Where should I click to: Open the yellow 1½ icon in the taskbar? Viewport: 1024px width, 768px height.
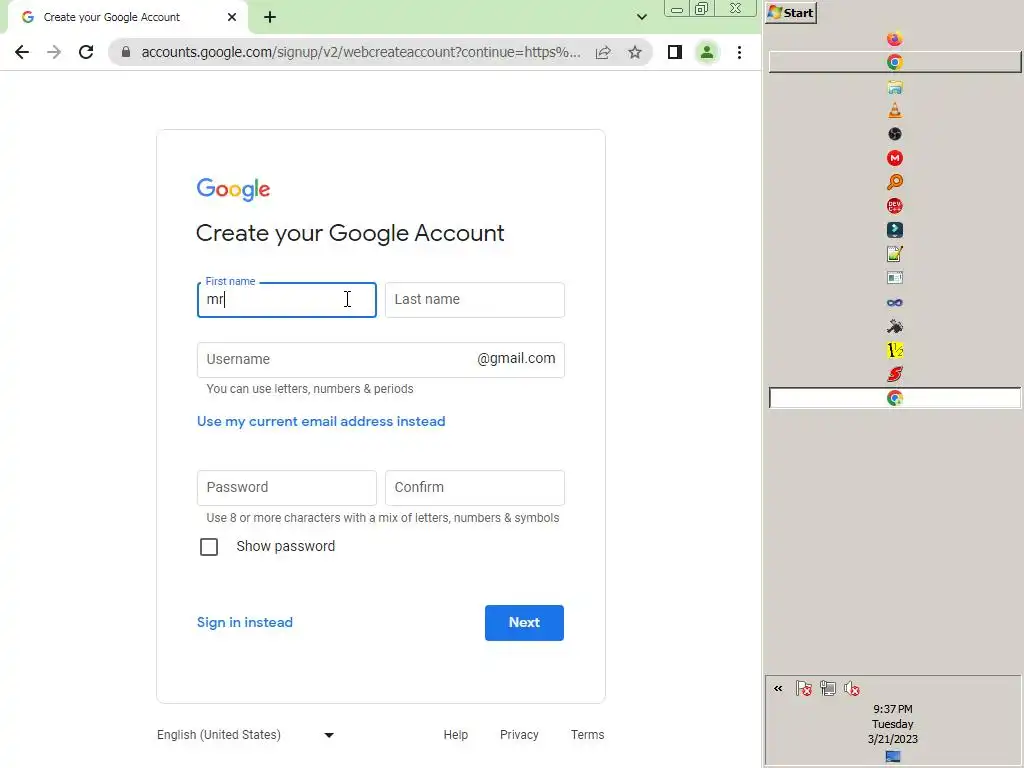[895, 351]
